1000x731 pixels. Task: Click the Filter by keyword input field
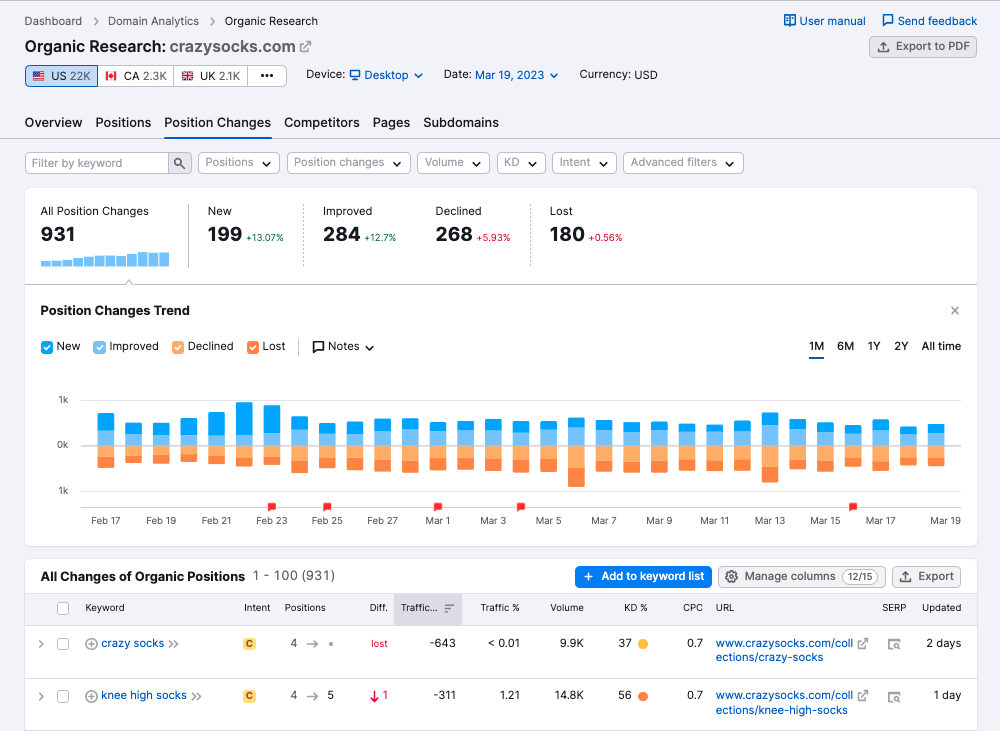pos(97,163)
